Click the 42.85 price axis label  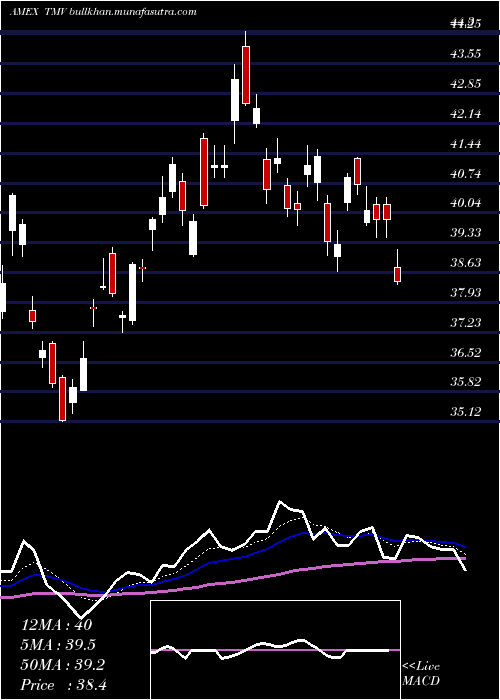(x=466, y=83)
